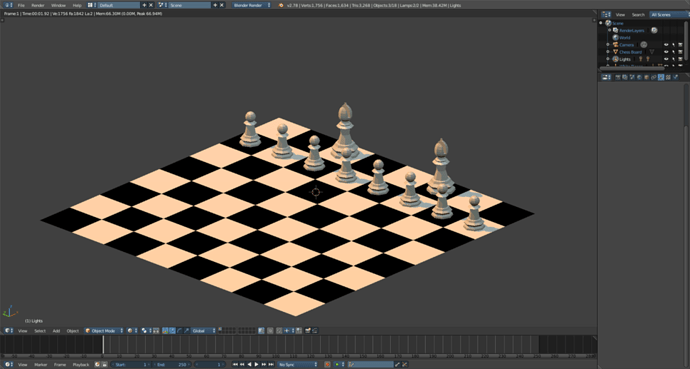The height and width of the screenshot is (369, 690).
Task: Add a new screen layout plus button
Action: pos(144,5)
